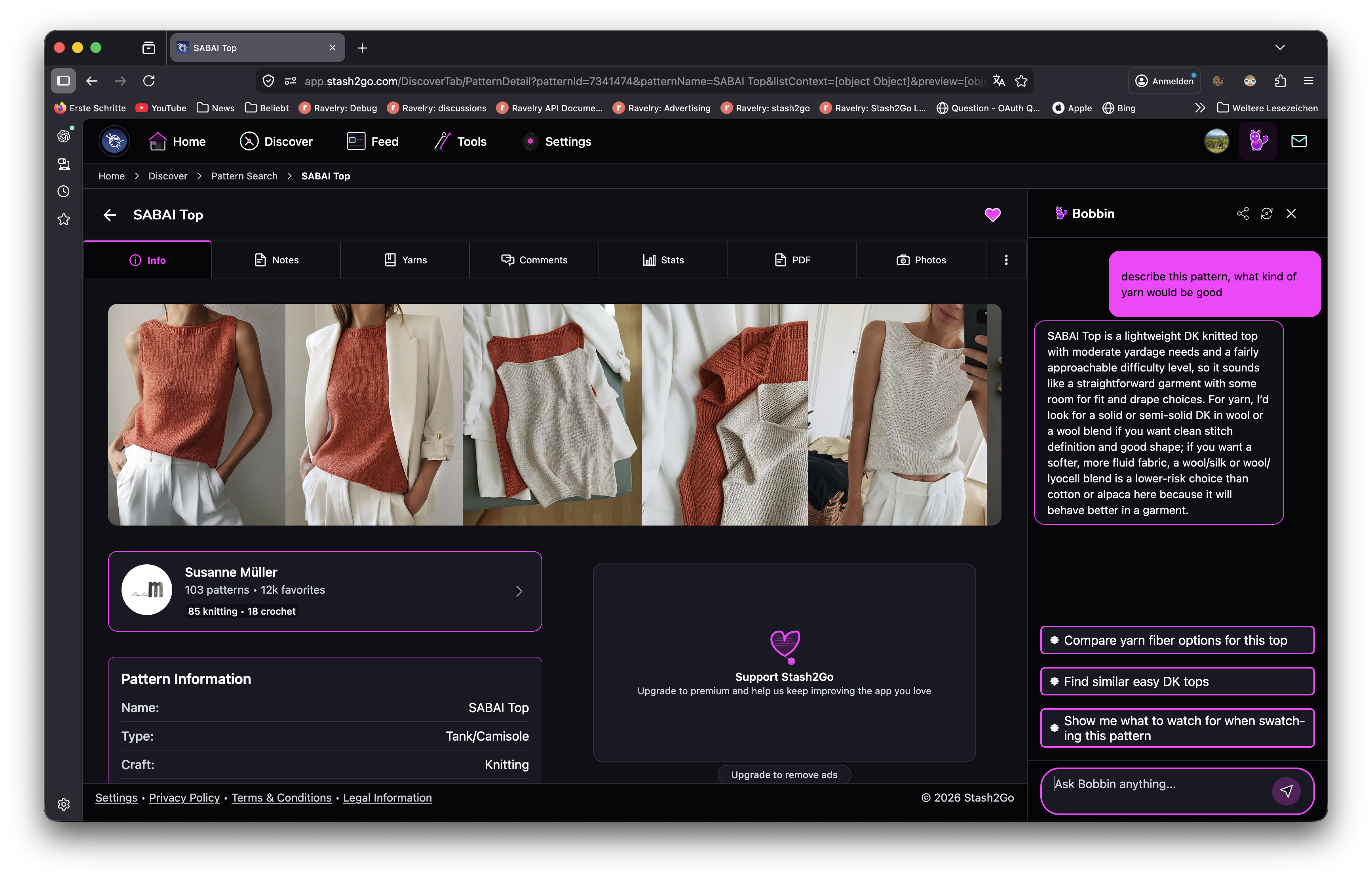Open the user profile avatar in the navbar

1216,141
